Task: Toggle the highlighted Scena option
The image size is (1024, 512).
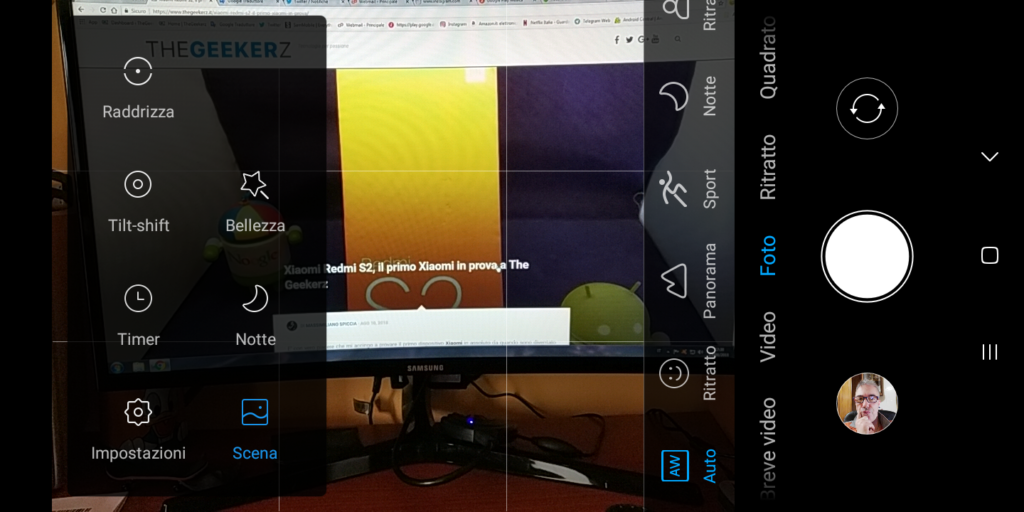Action: 255,429
